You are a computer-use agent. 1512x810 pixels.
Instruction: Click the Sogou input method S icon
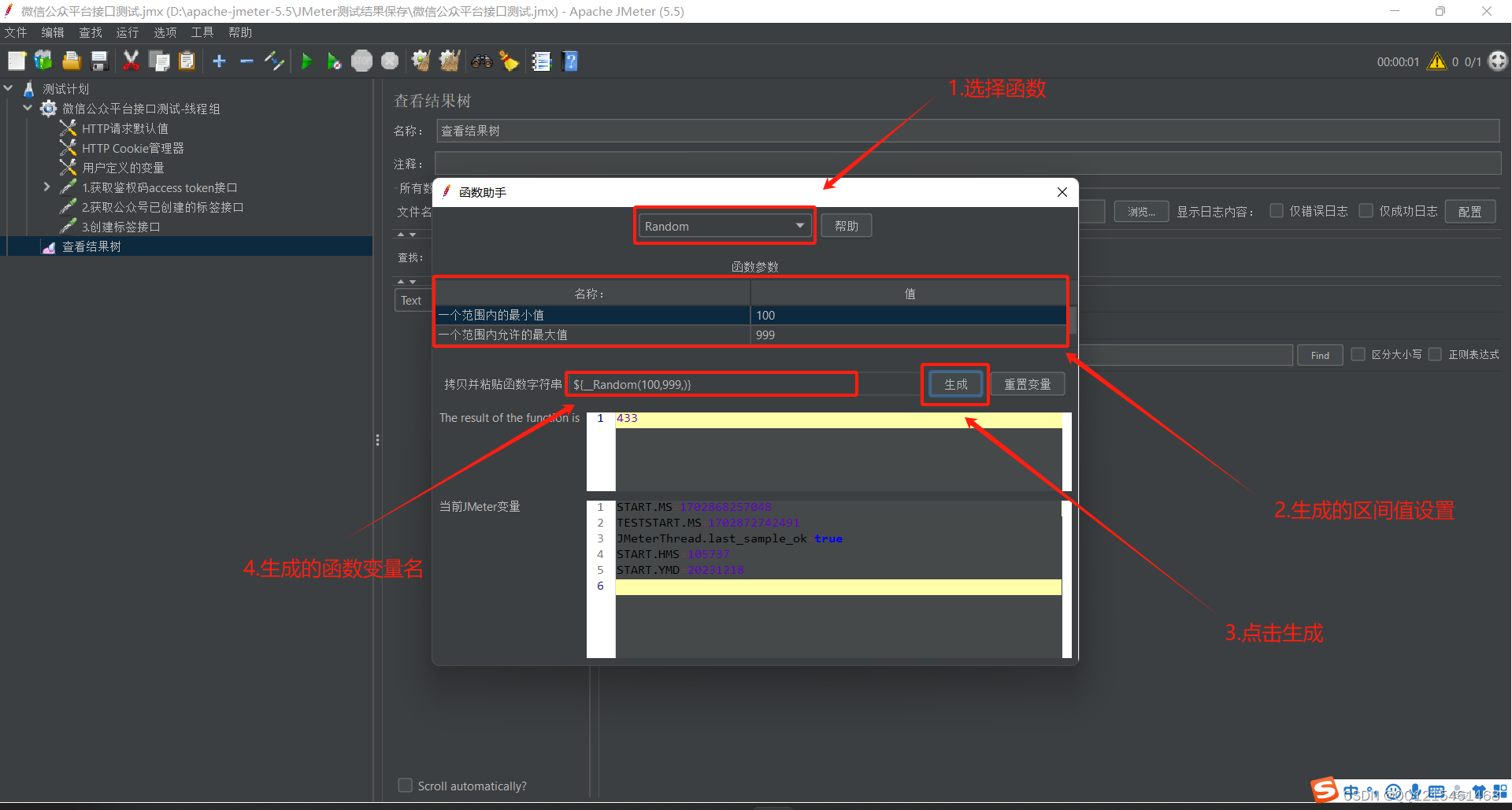pyautogui.click(x=1324, y=790)
